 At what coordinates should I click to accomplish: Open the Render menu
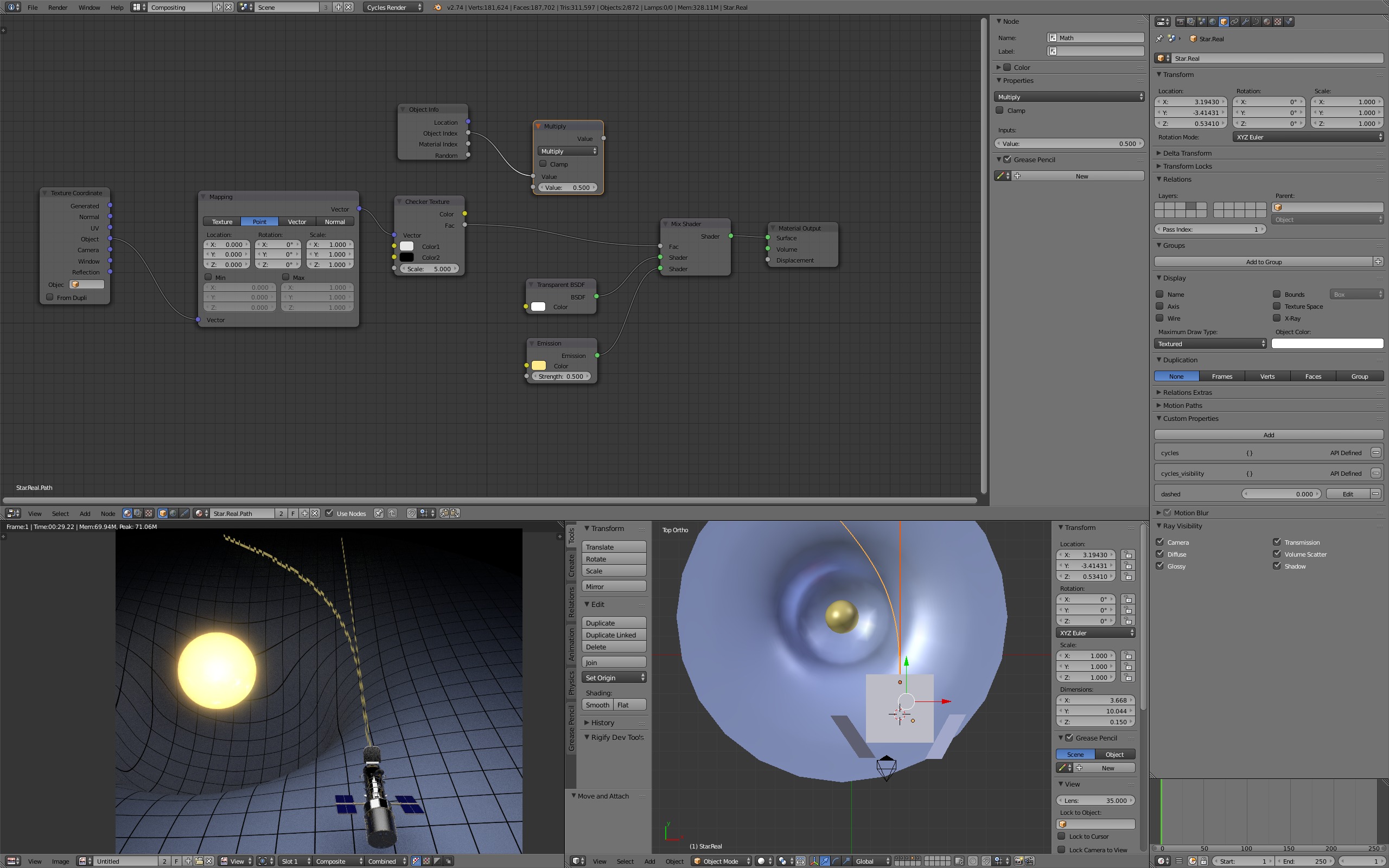58,8
